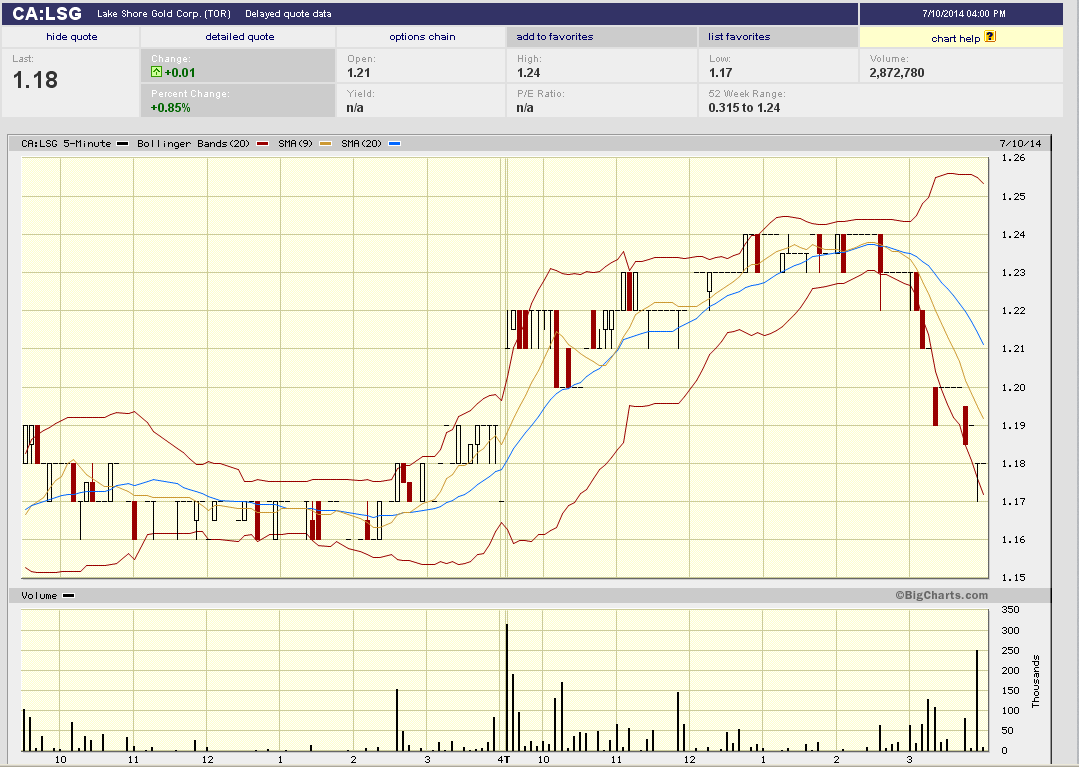
Task: Click the blue SMA(20) legend swatch
Action: [394, 144]
